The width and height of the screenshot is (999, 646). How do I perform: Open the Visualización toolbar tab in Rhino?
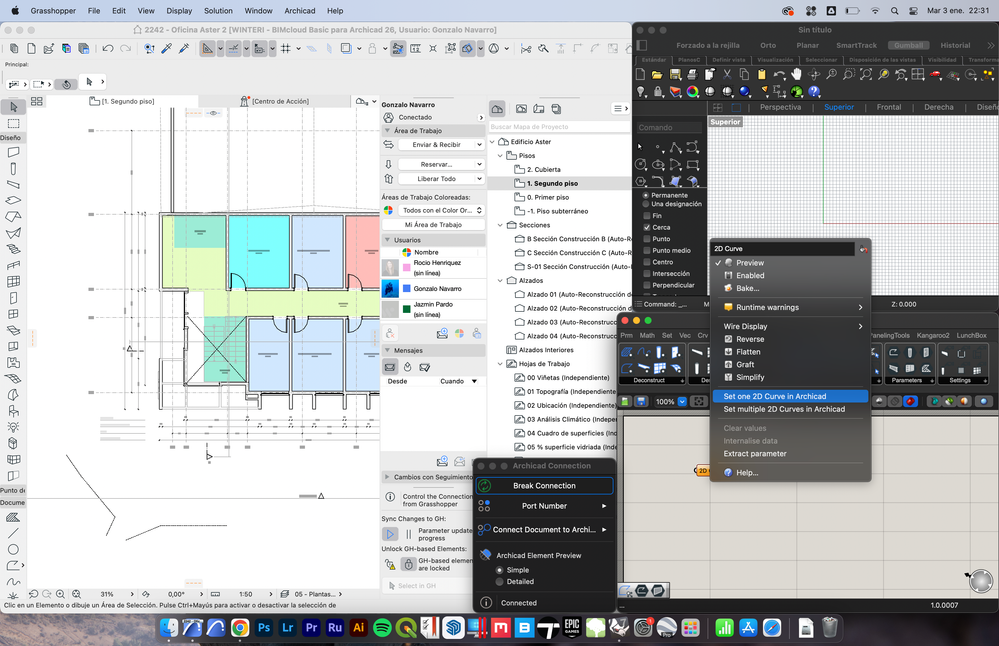point(775,60)
